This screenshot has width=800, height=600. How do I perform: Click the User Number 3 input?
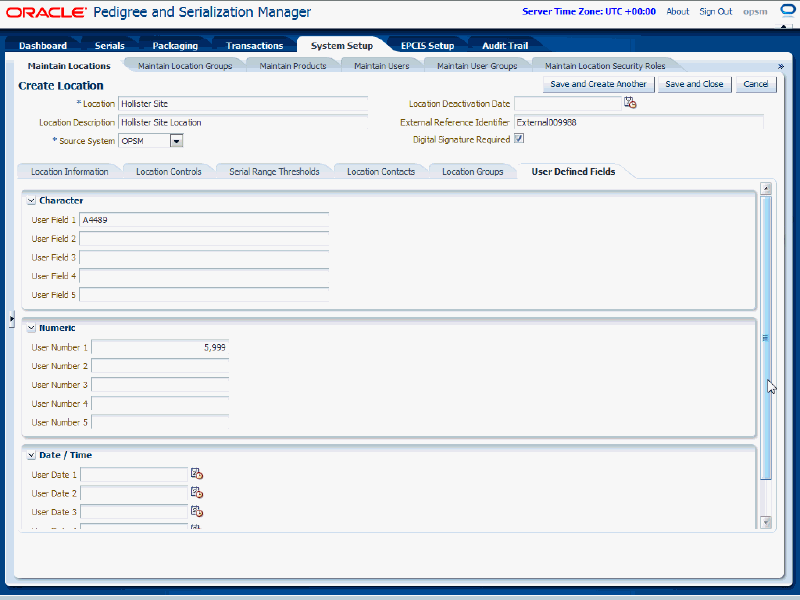tap(160, 385)
